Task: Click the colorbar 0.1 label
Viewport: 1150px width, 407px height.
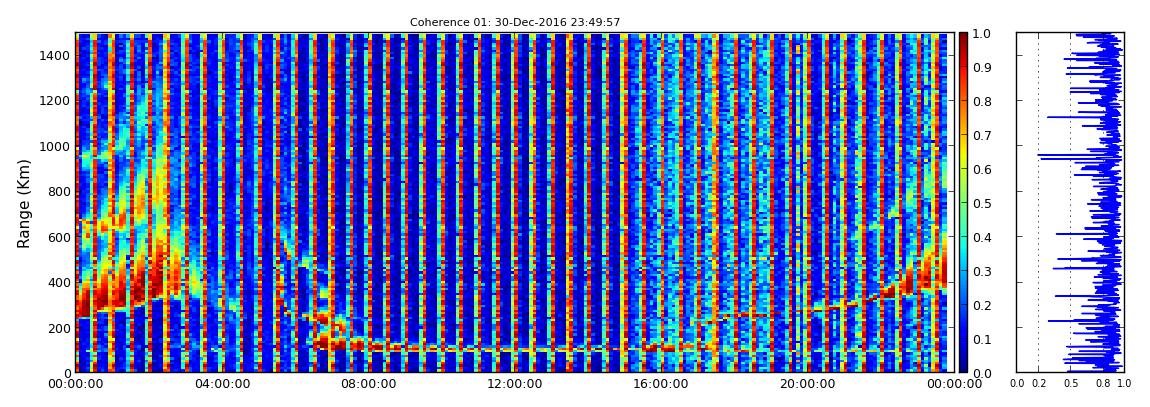Action: 984,339
